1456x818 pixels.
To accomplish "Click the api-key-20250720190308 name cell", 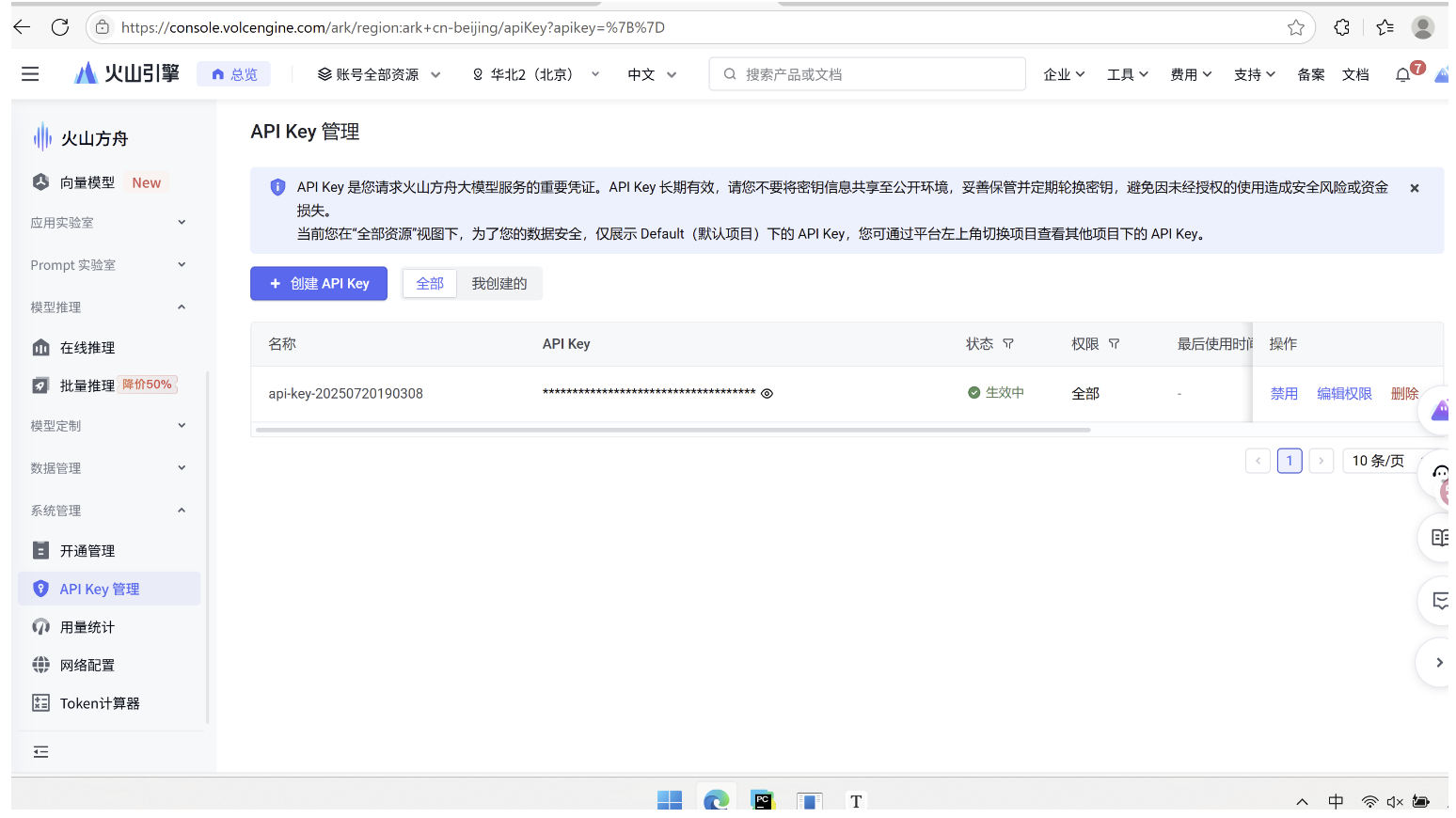I will pos(346,394).
